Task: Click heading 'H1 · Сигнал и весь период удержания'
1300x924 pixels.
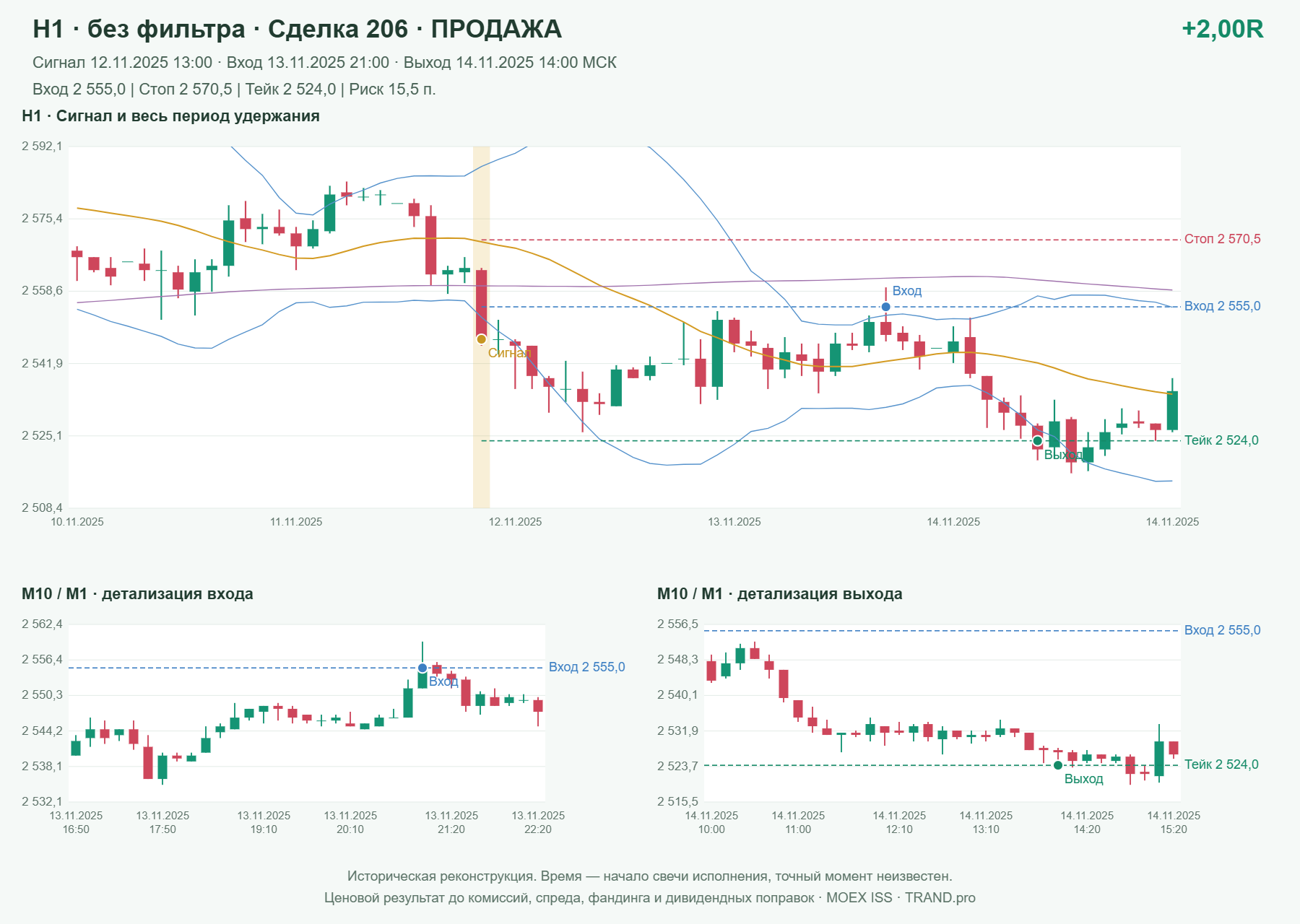Action: click(170, 116)
